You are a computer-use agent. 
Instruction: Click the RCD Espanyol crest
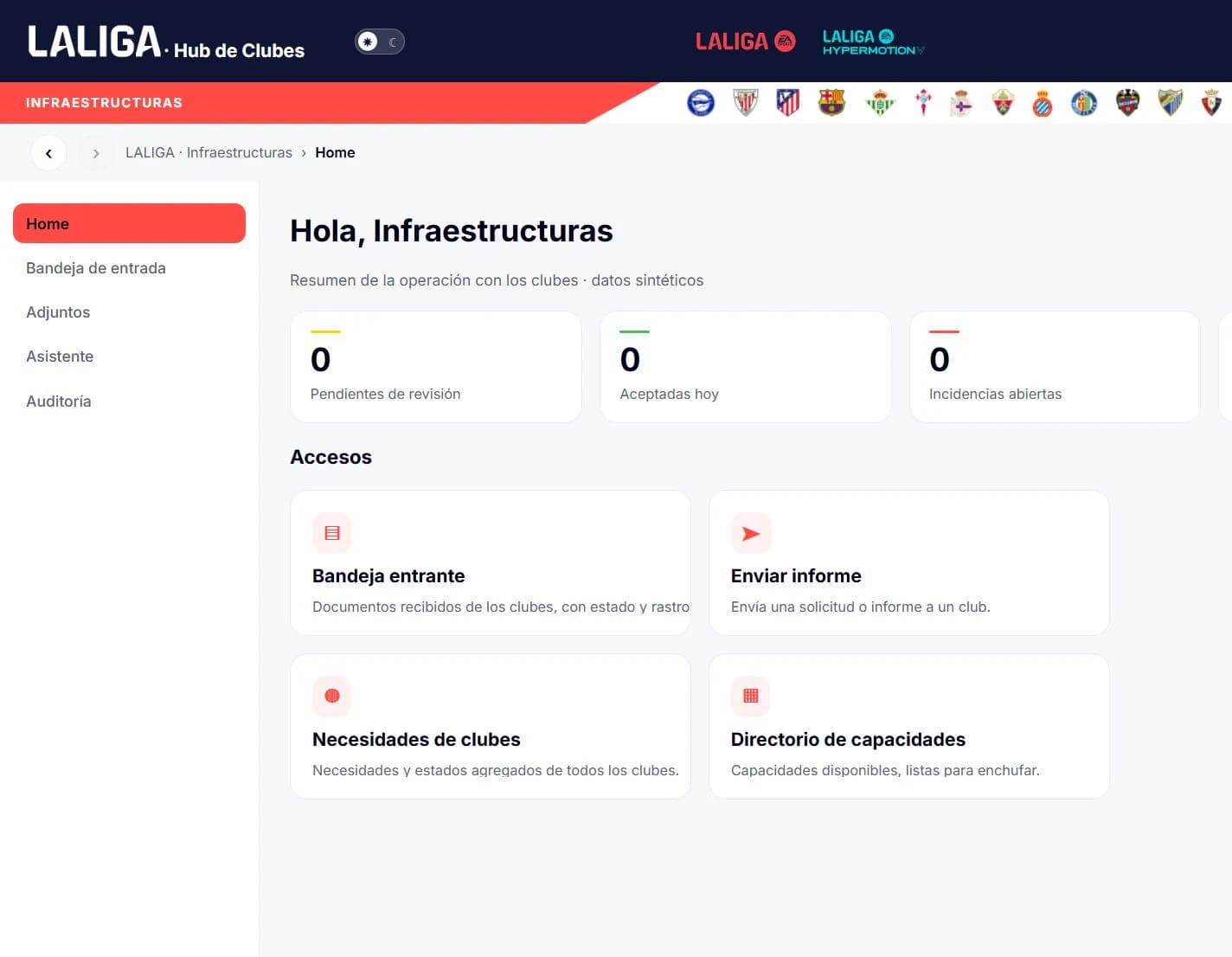[1043, 103]
